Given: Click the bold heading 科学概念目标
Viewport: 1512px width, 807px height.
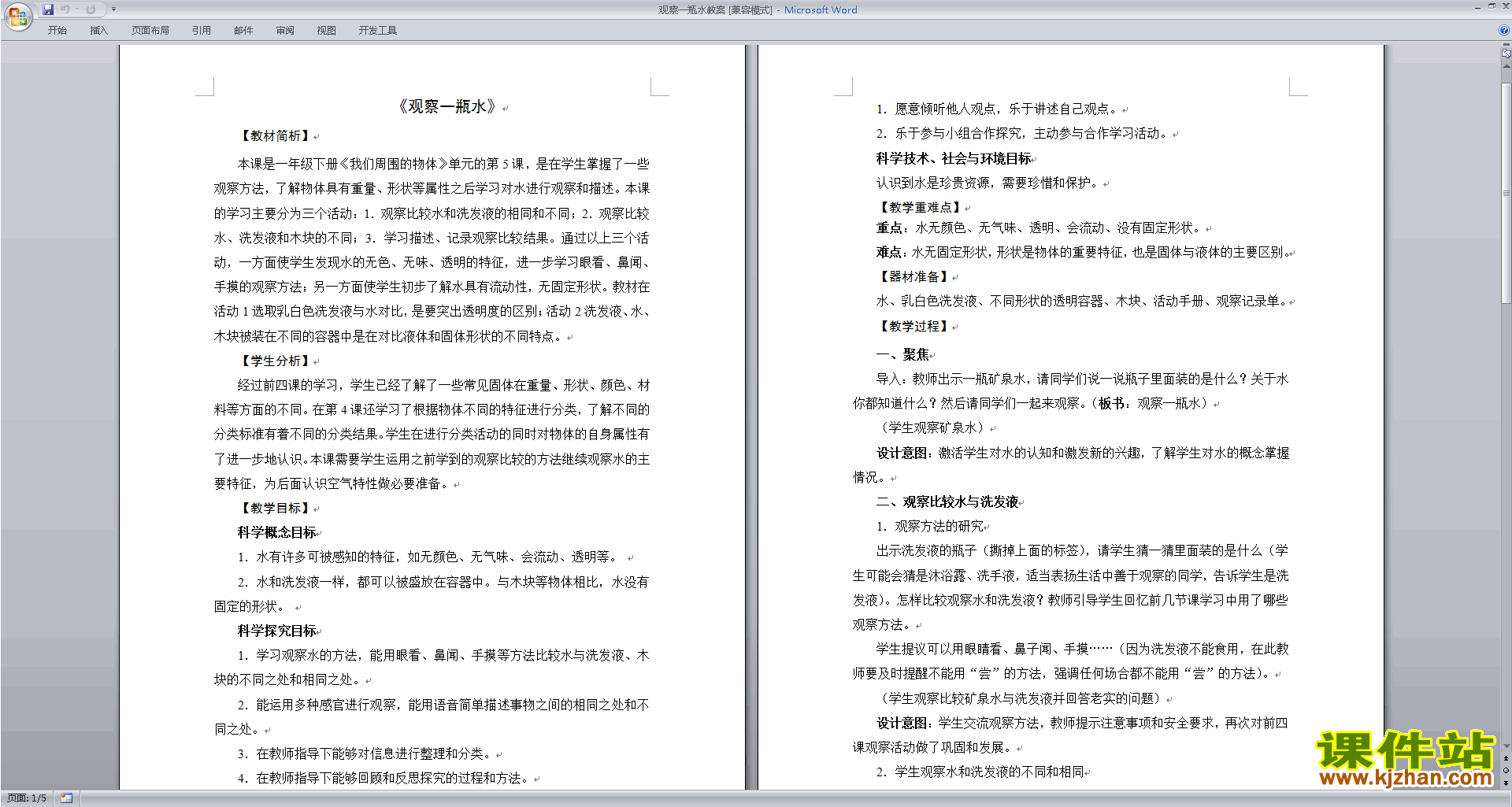Looking at the screenshot, I should (x=276, y=533).
